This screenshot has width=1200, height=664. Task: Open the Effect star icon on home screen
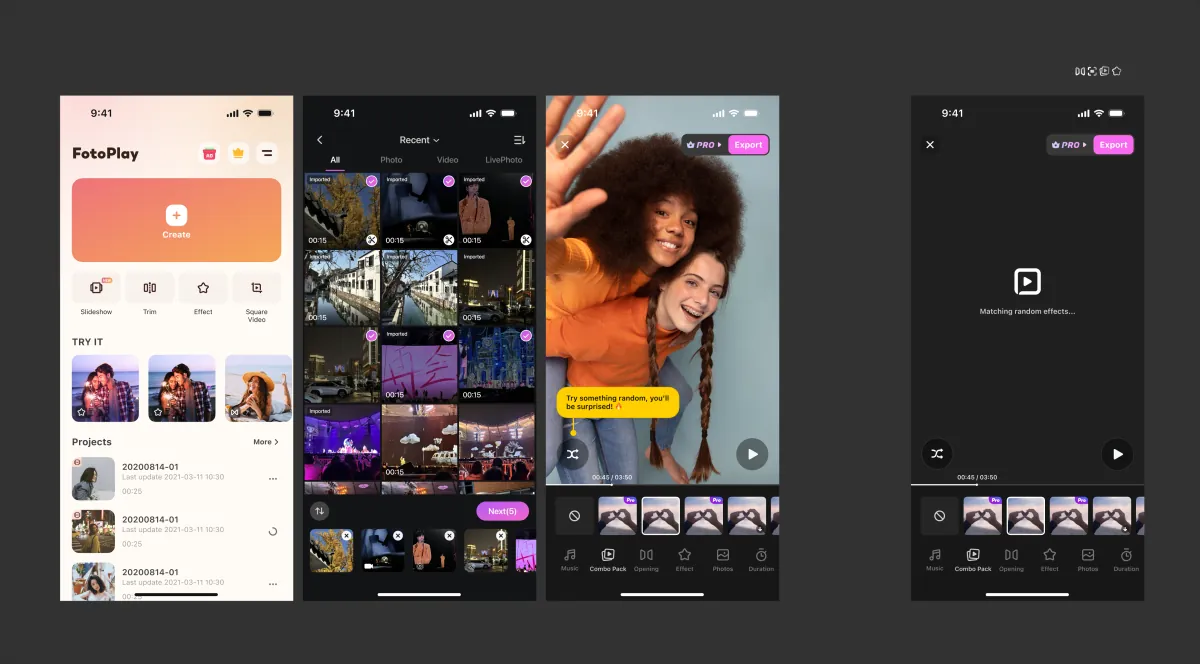click(x=203, y=288)
